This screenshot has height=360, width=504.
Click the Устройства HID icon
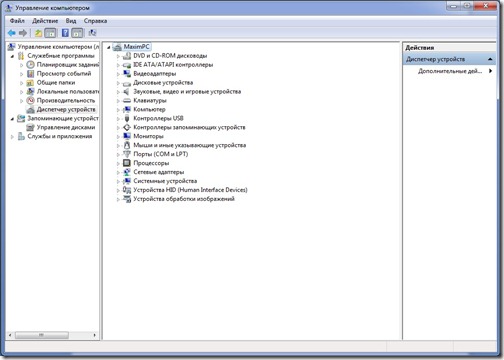(x=127, y=190)
